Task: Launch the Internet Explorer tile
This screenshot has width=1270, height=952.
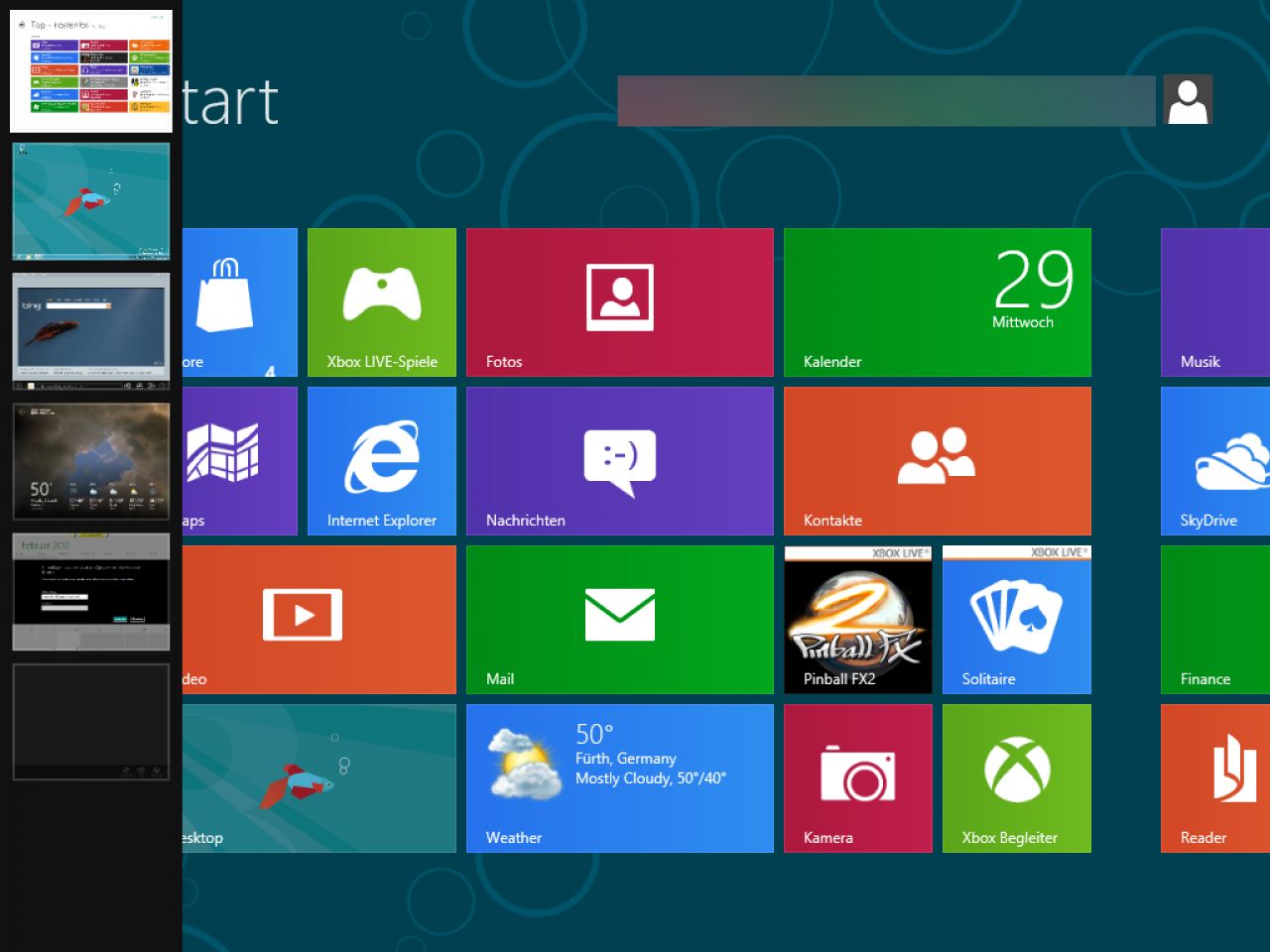Action: pyautogui.click(x=382, y=461)
